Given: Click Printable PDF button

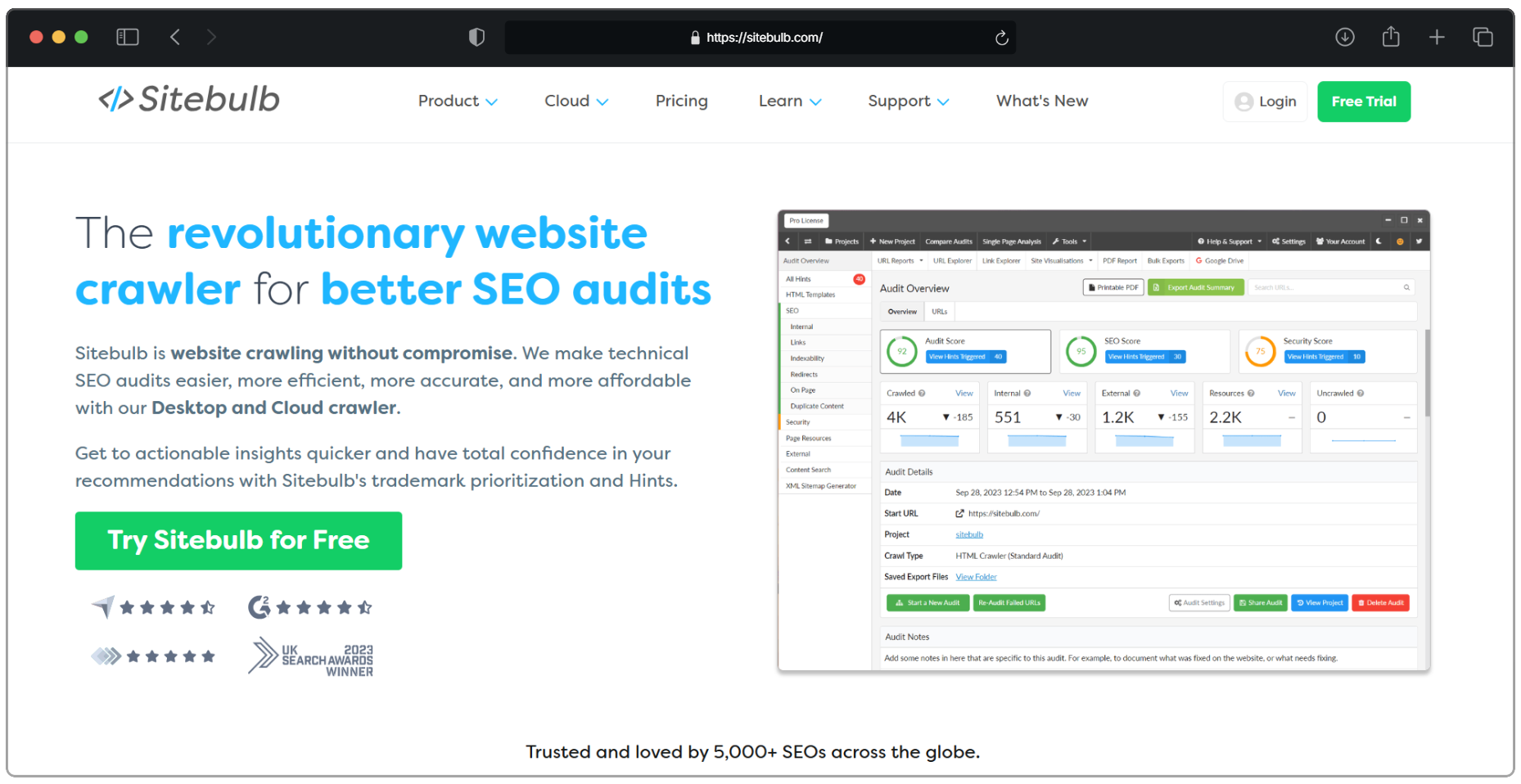Looking at the screenshot, I should tap(1113, 287).
